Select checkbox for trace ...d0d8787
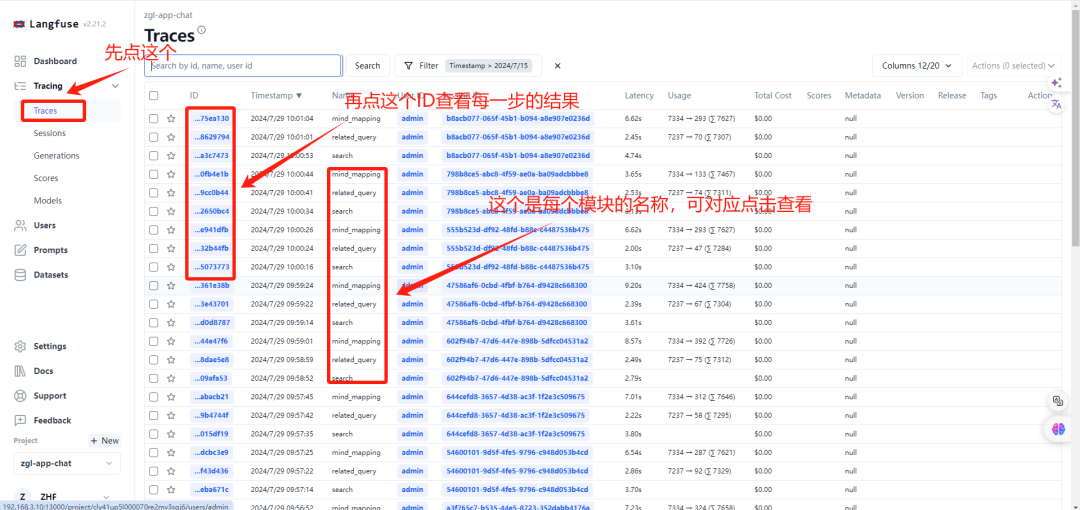This screenshot has width=1080, height=510. point(154,323)
